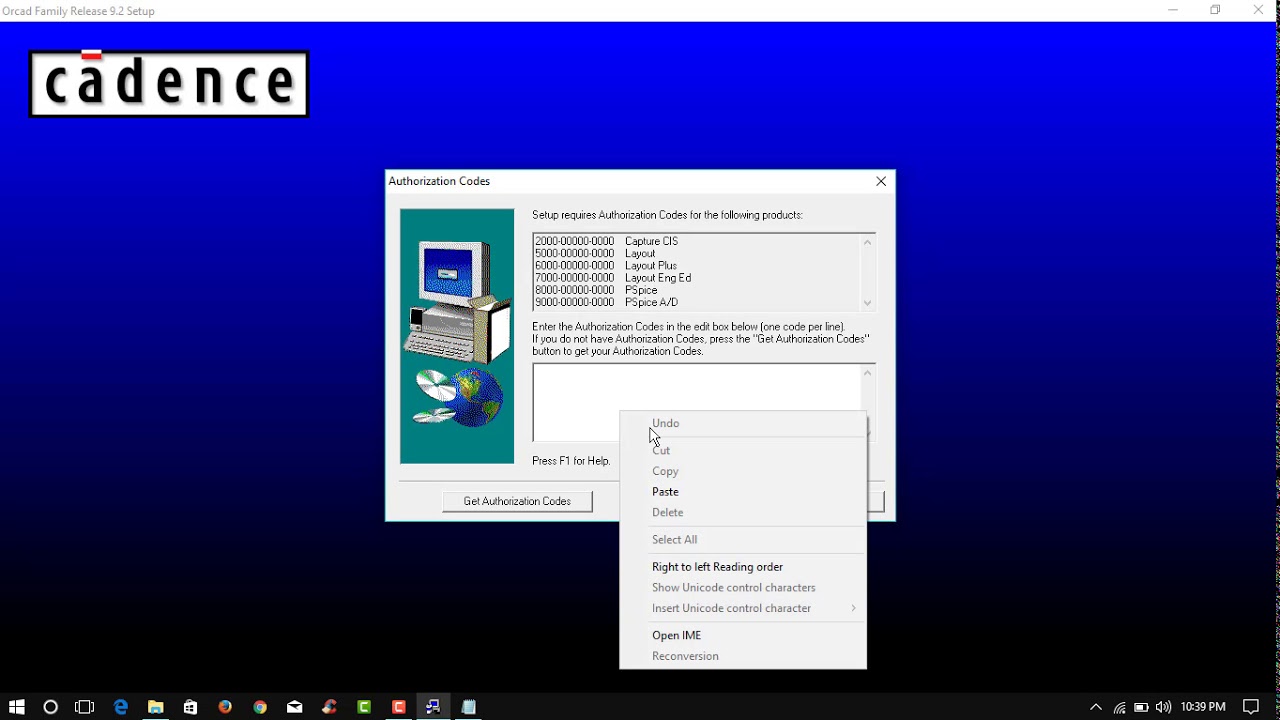Image resolution: width=1280 pixels, height=720 pixels.
Task: Click up arrow of codes edit box scrollbar
Action: pos(867,373)
